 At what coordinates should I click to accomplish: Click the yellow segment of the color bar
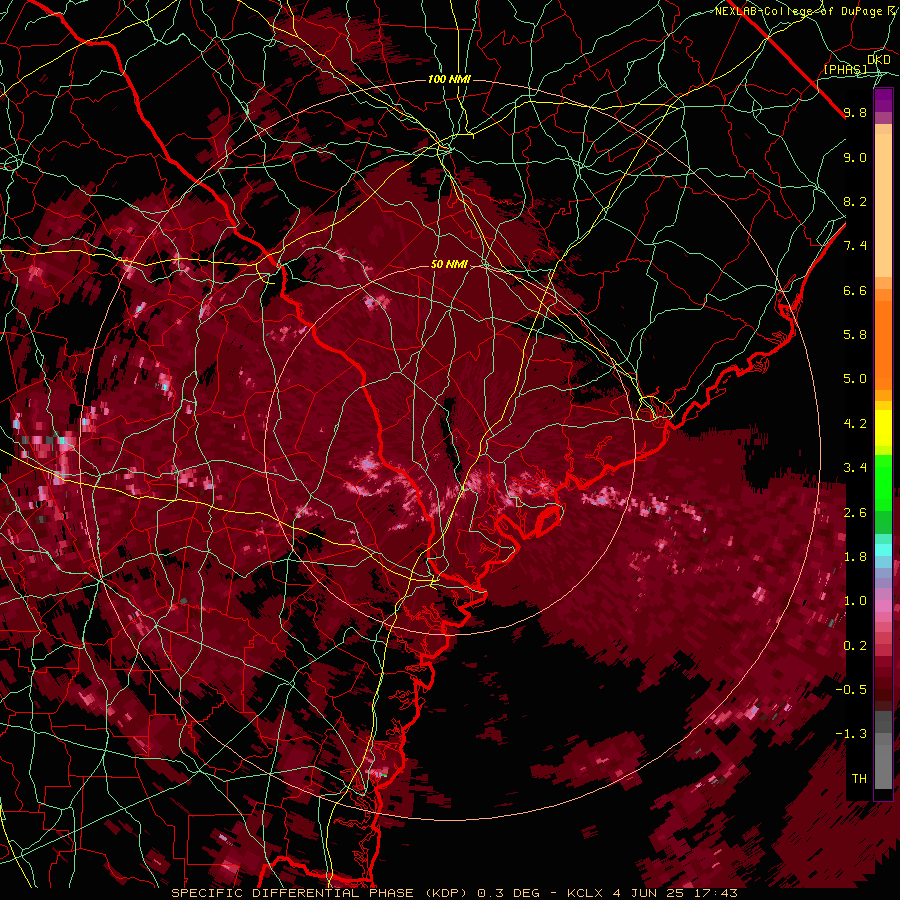tap(883, 428)
